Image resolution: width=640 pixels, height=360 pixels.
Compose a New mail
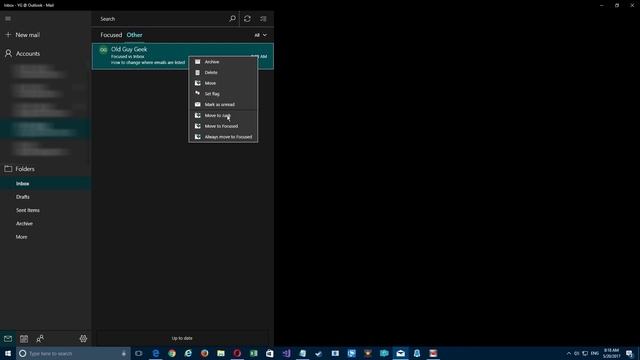pos(22,35)
